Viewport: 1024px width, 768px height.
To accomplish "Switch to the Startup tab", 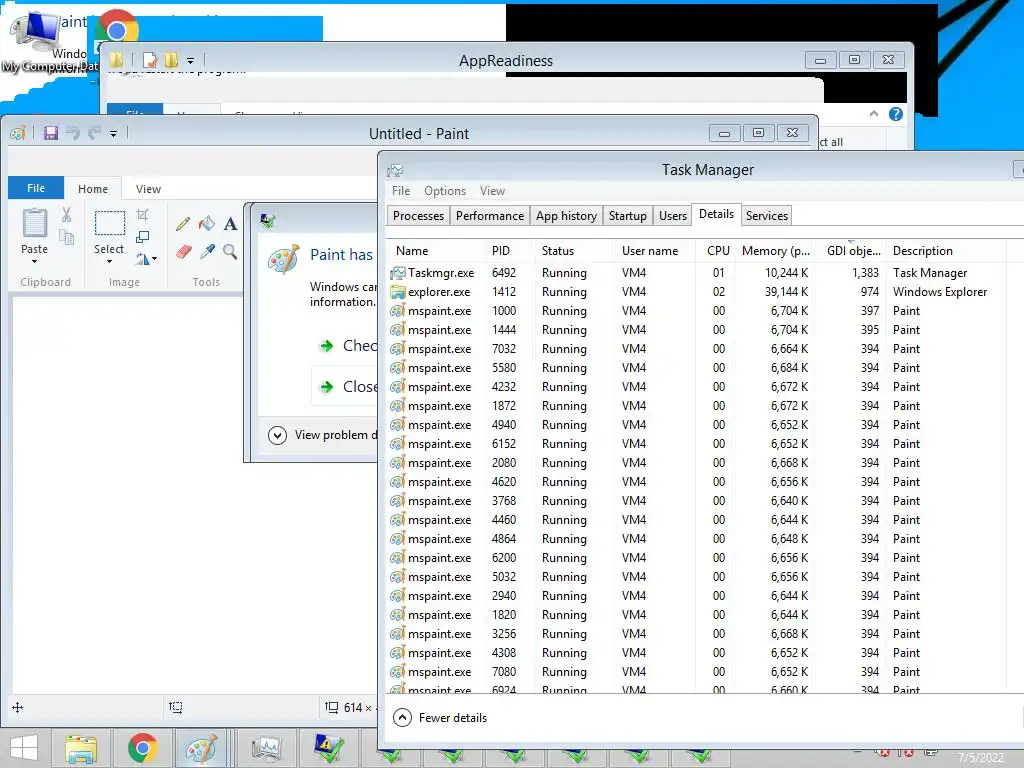I will (628, 216).
